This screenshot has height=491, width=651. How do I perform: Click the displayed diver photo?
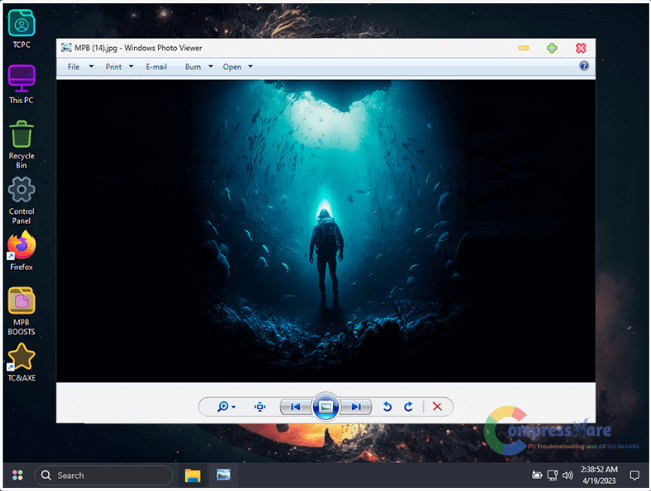[x=326, y=231]
